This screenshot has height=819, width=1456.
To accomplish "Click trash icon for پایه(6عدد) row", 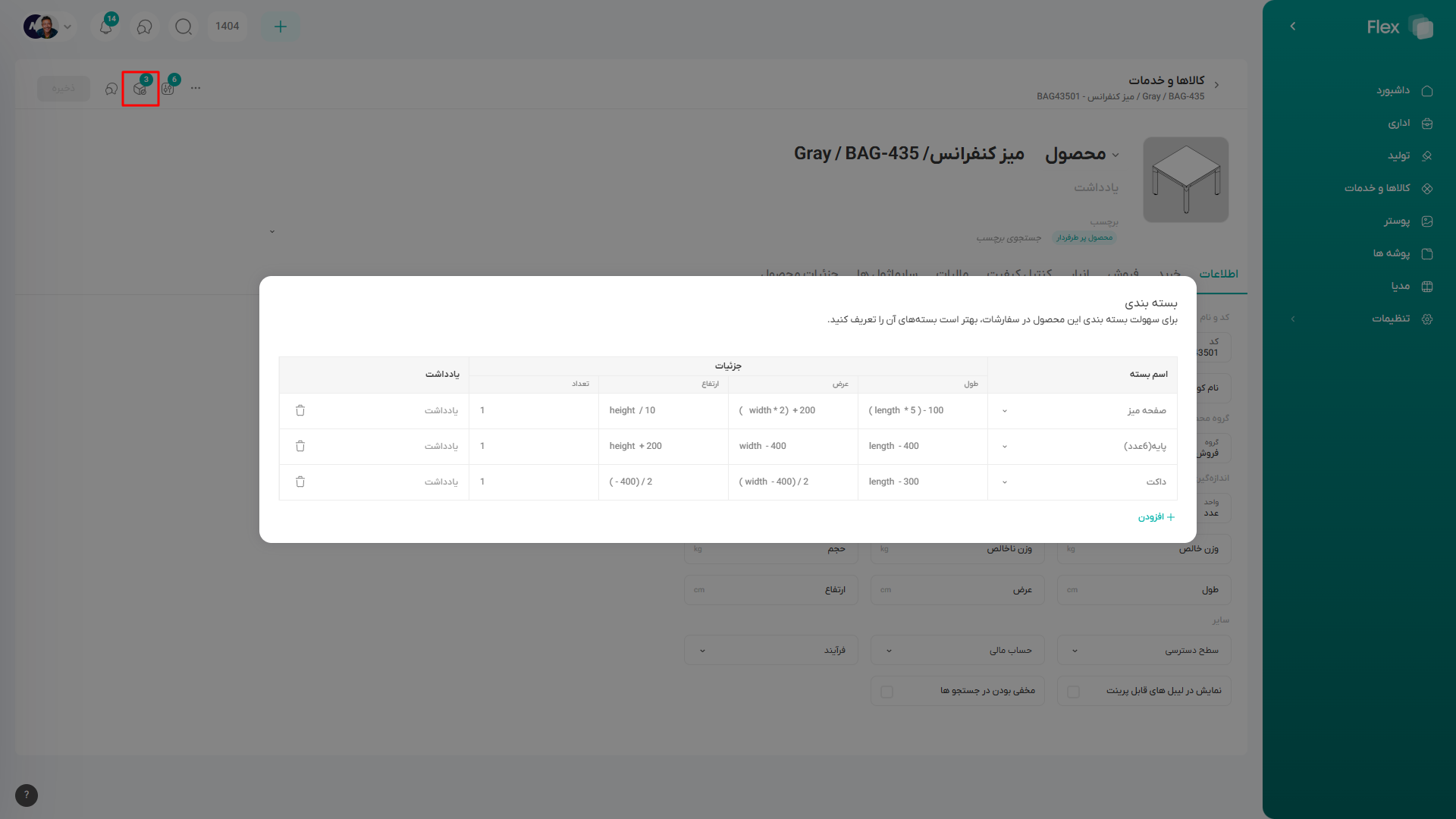I will click(300, 446).
